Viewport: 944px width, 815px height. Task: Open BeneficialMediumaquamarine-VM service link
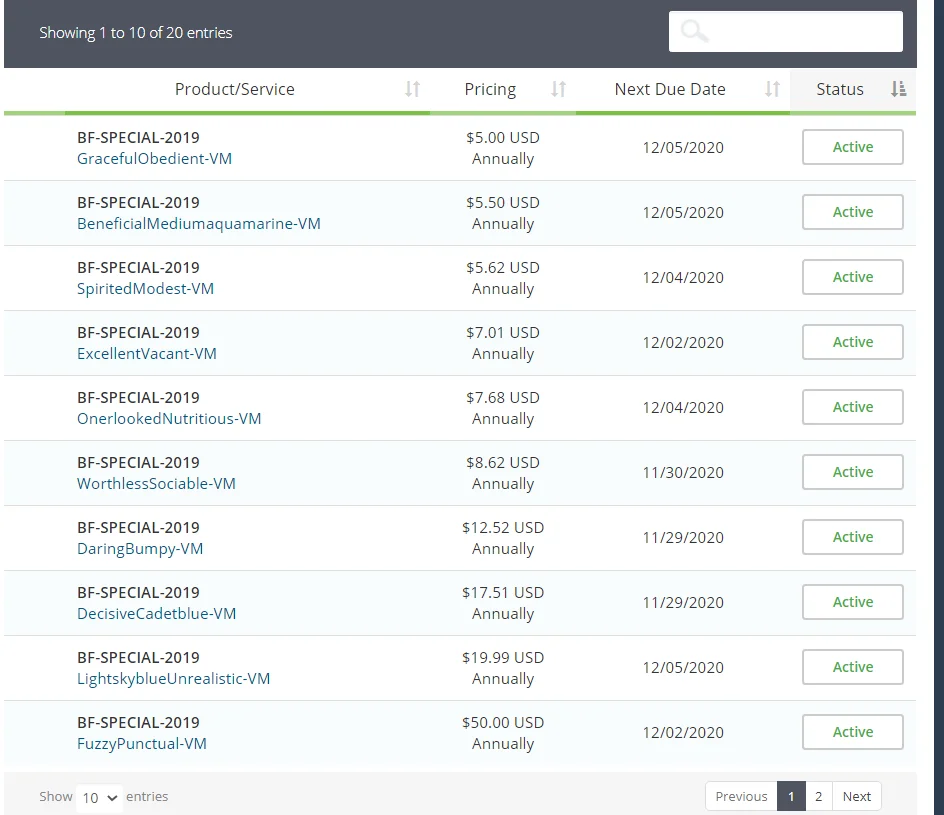(x=199, y=224)
